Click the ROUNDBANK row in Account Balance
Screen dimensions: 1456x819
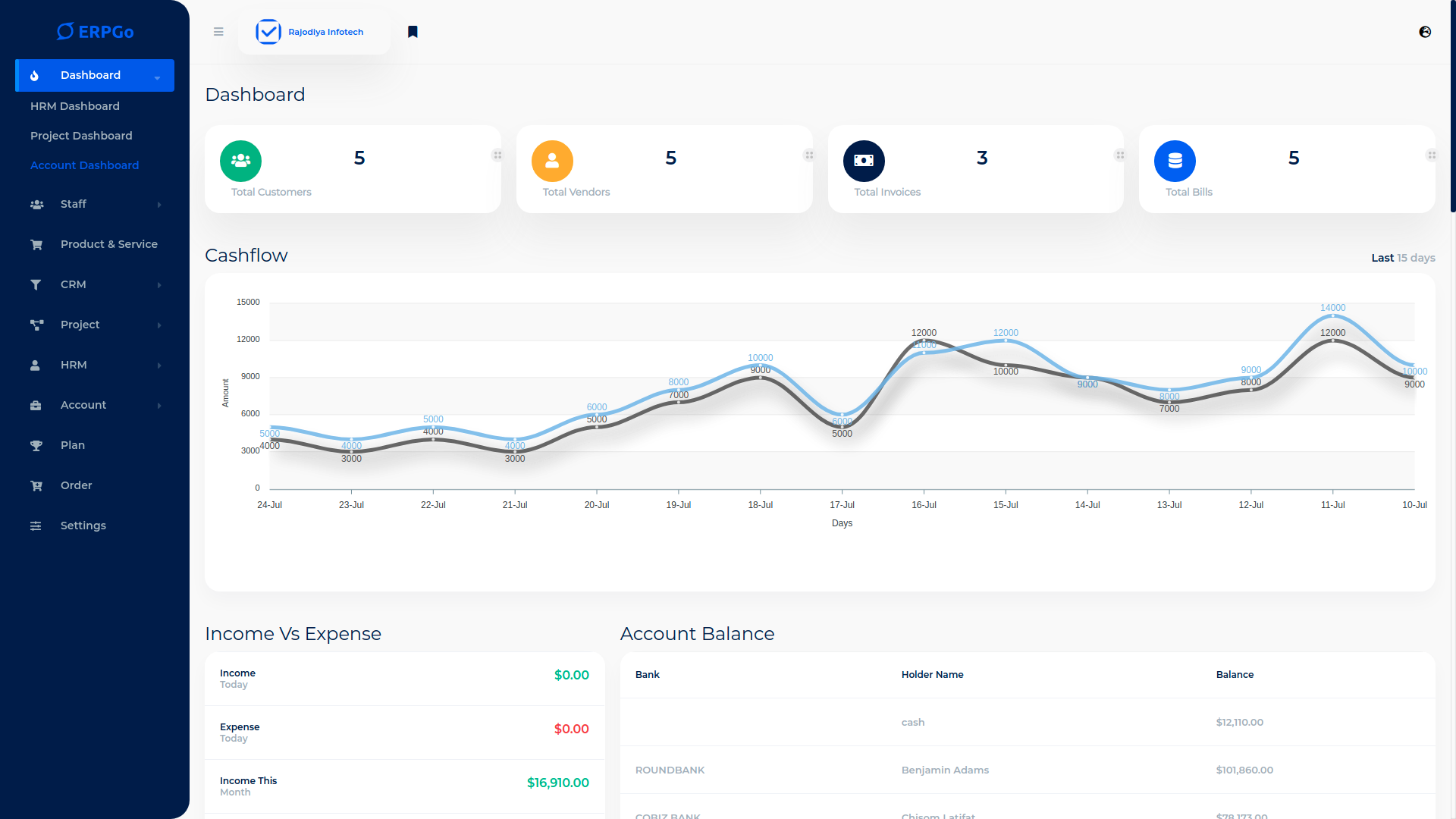pyautogui.click(x=670, y=770)
